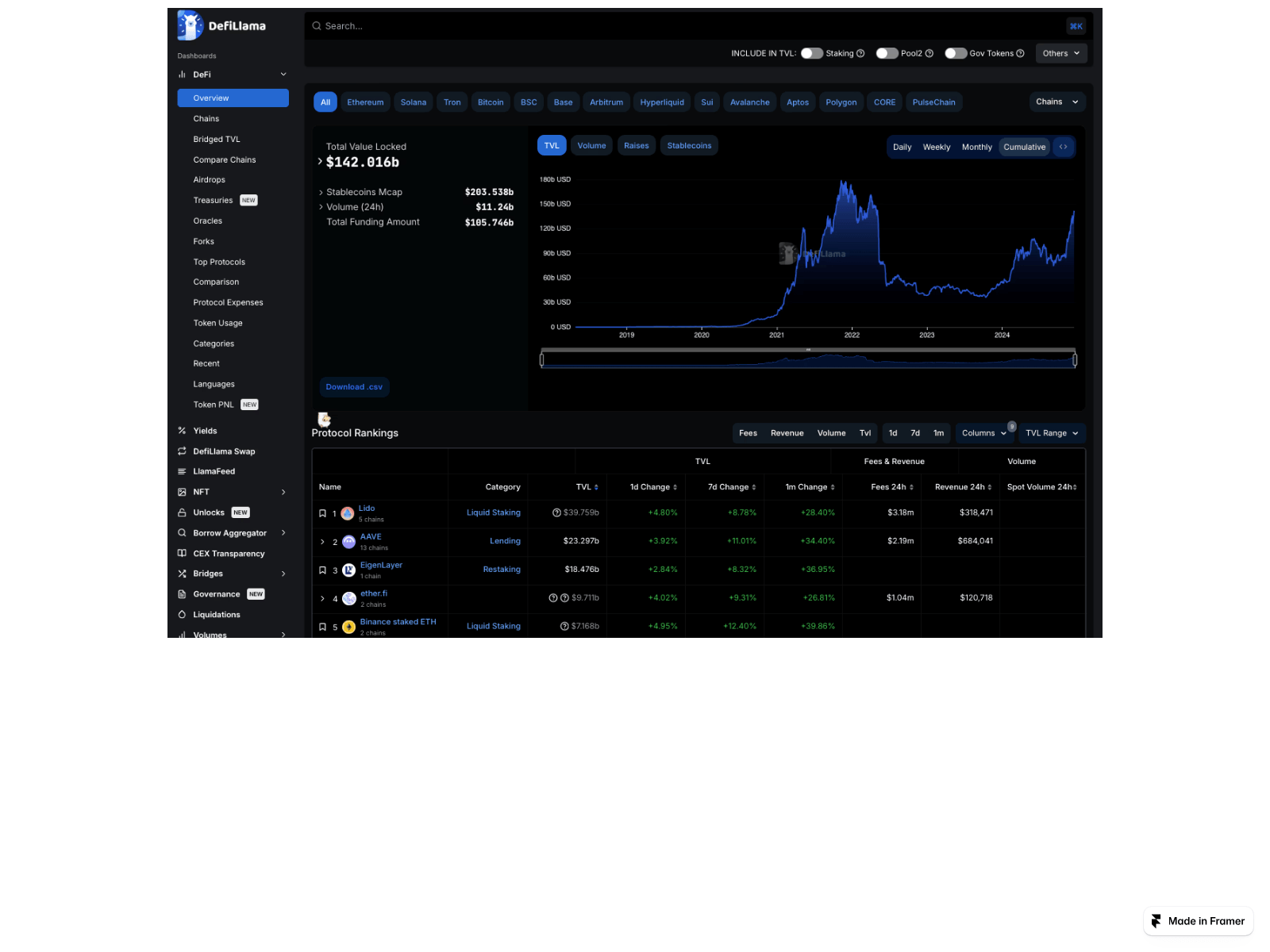Collapse the DeFi sidebar section
Viewport: 1270px width, 952px height.
[x=283, y=75]
